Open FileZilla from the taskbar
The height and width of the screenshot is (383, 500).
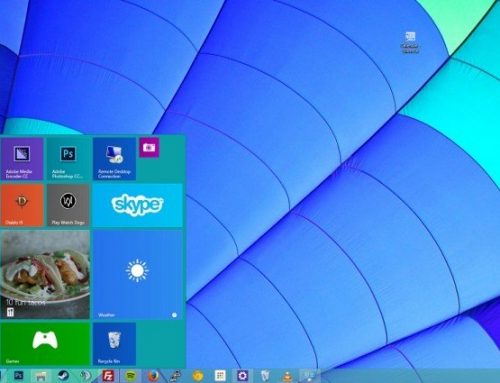108,376
